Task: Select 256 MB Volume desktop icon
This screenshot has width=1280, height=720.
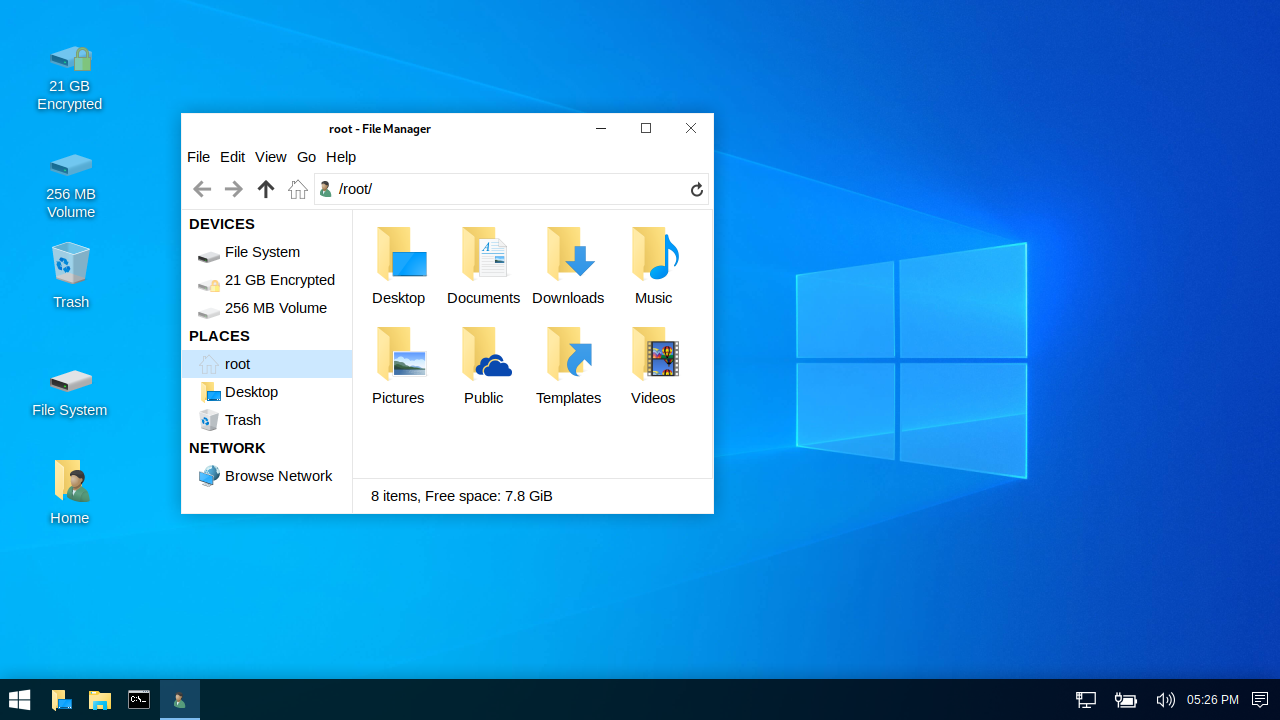Action: point(70,184)
